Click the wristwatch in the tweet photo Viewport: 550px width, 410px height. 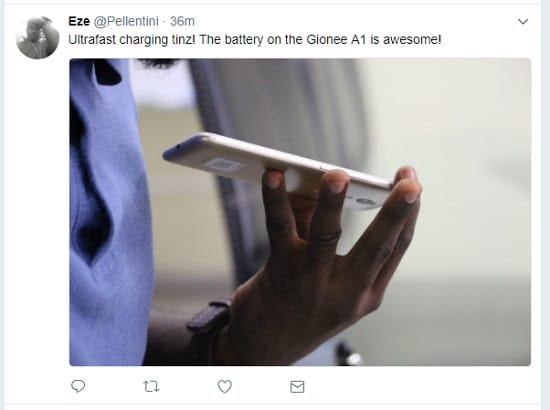pyautogui.click(x=209, y=319)
